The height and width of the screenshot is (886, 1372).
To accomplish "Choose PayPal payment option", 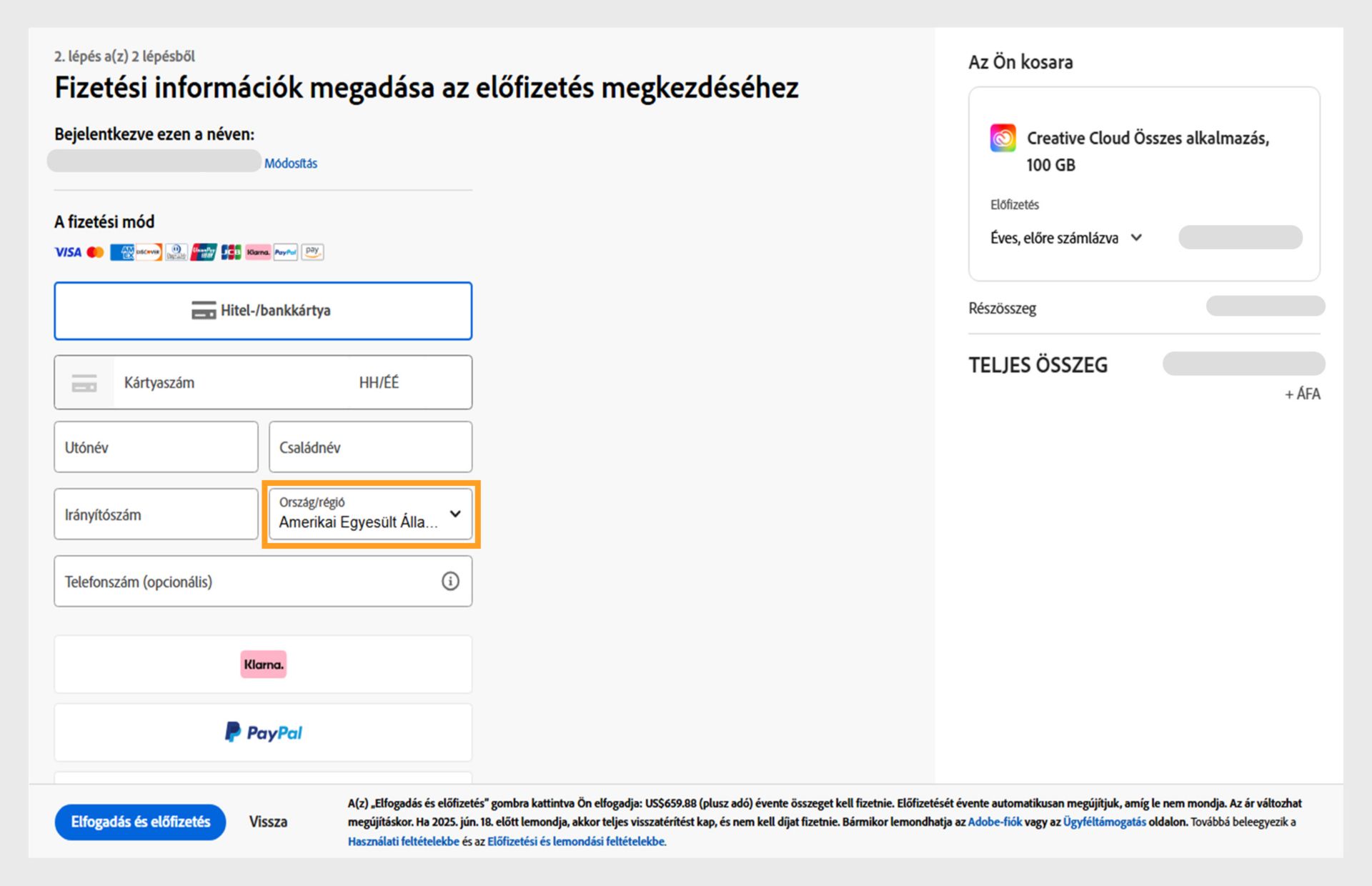I will click(262, 732).
